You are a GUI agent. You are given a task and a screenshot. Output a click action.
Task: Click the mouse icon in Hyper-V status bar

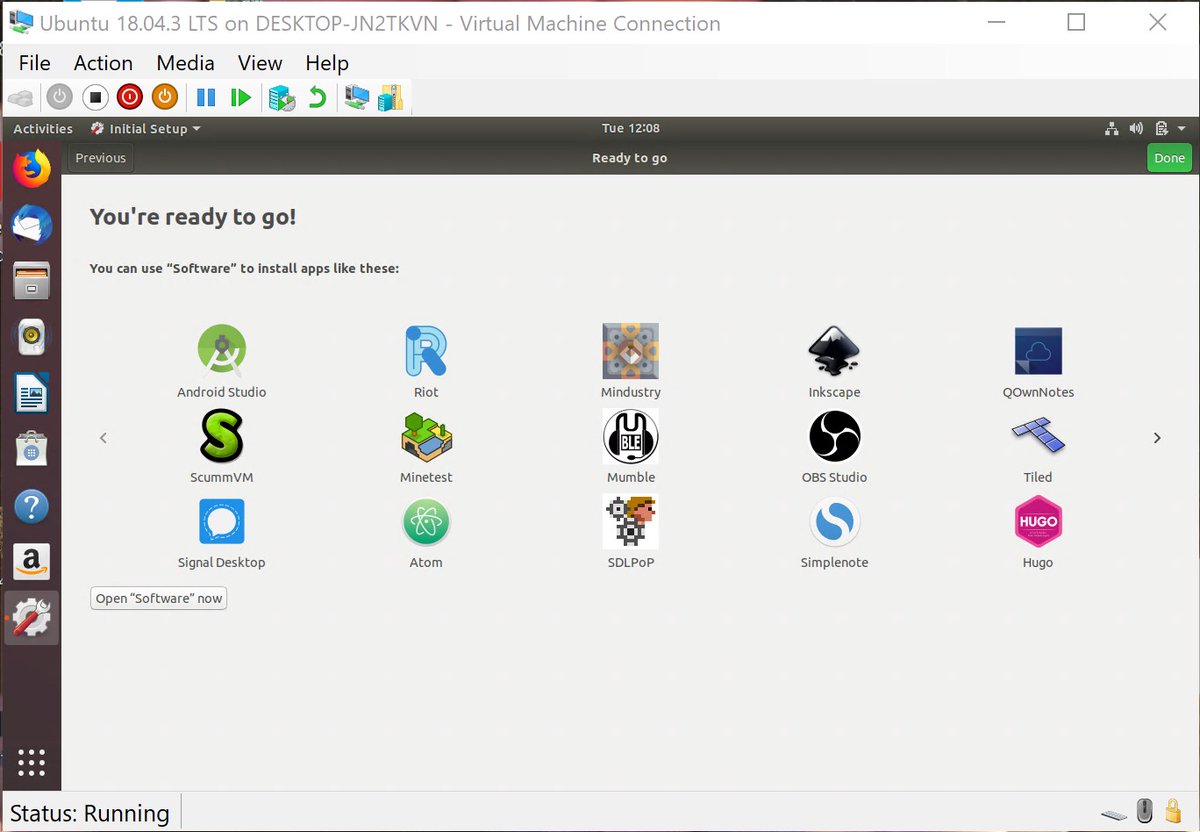pyautogui.click(x=1145, y=812)
